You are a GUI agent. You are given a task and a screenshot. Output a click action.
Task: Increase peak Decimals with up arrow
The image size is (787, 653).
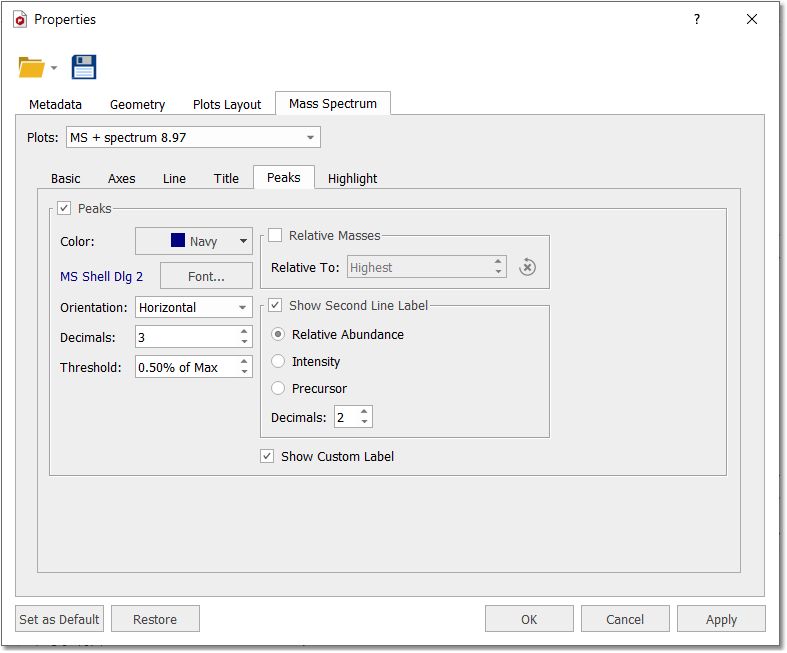coord(244,332)
